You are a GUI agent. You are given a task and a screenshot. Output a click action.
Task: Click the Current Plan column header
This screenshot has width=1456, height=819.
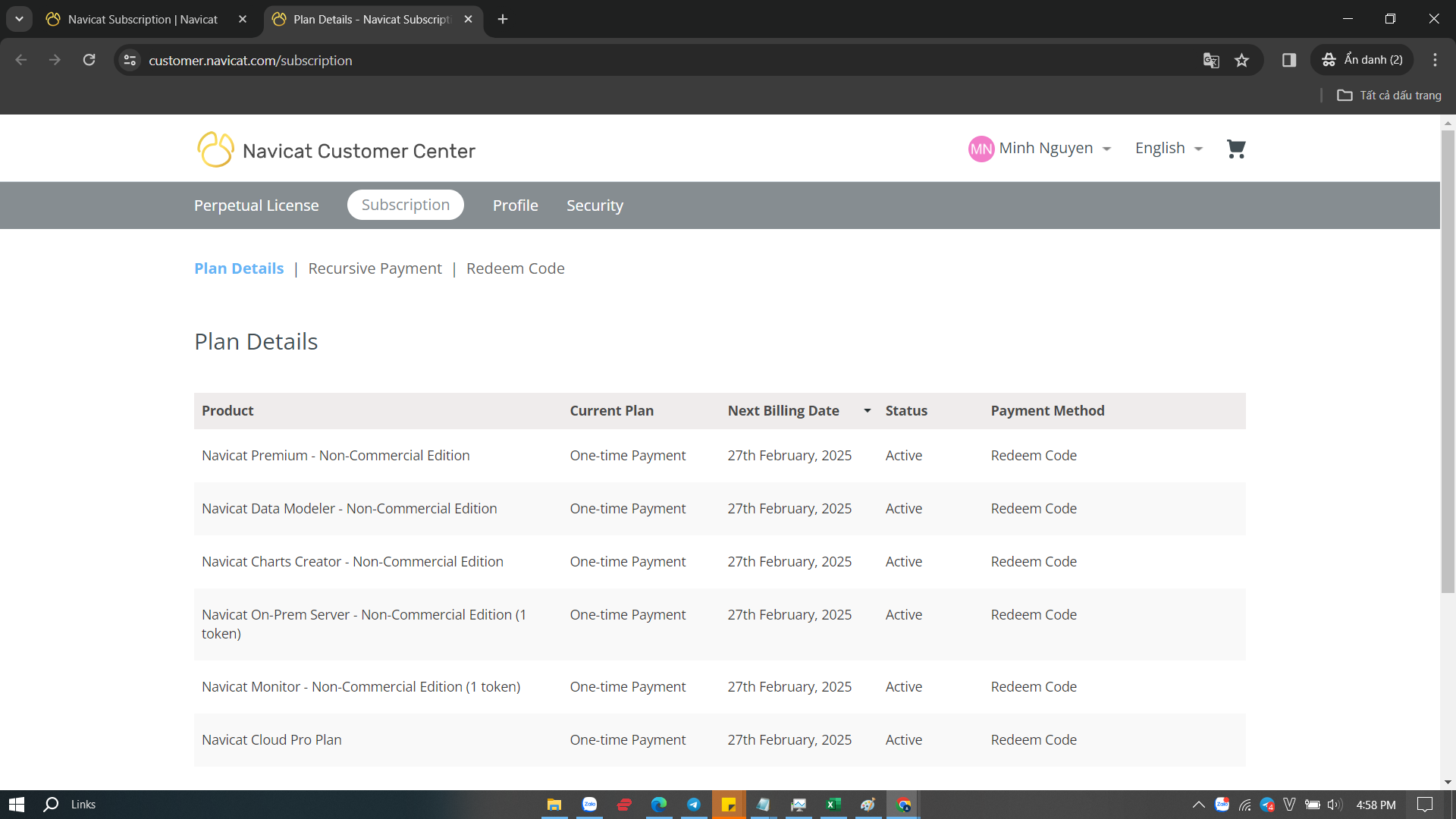[x=612, y=411]
